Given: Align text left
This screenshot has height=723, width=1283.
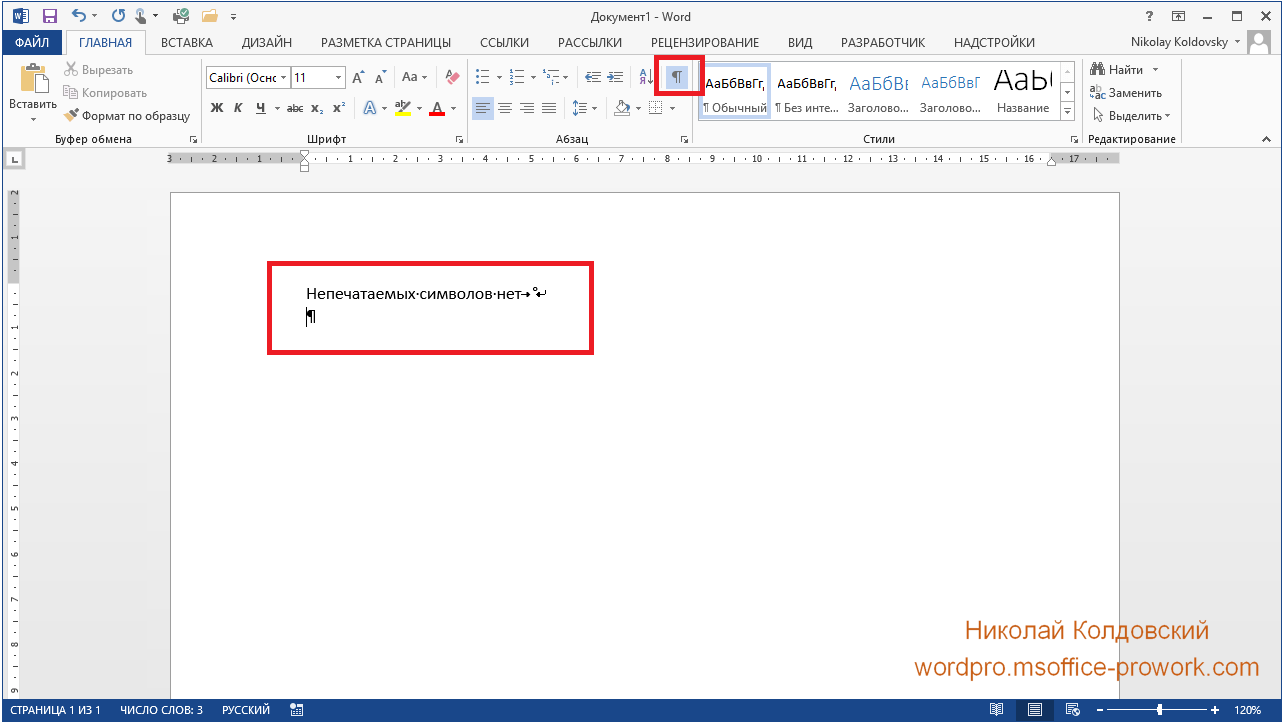Looking at the screenshot, I should (x=483, y=108).
